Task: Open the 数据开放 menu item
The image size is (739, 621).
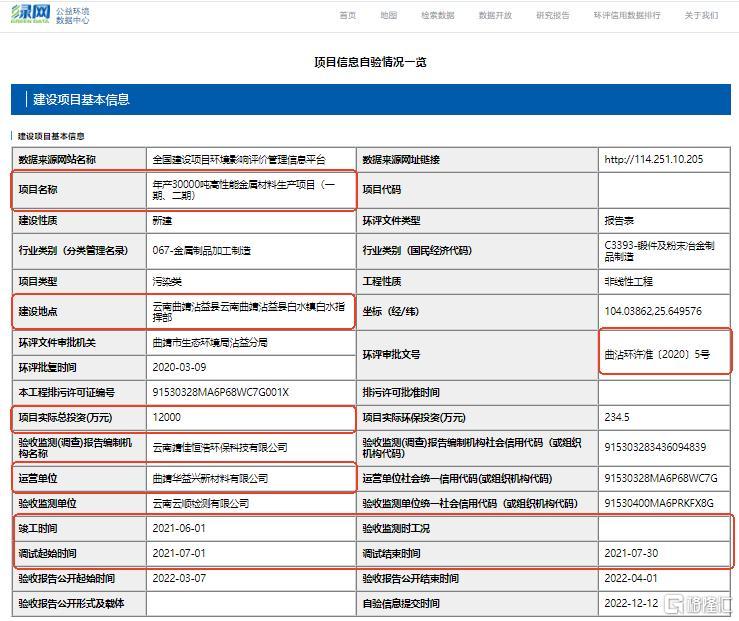Action: click(495, 15)
